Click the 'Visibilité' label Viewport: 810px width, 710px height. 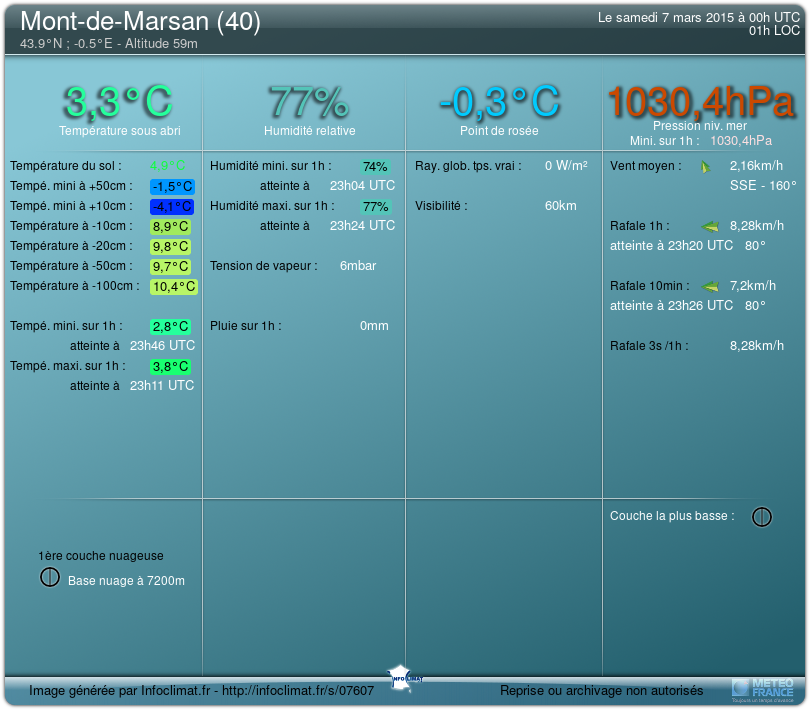pos(441,206)
